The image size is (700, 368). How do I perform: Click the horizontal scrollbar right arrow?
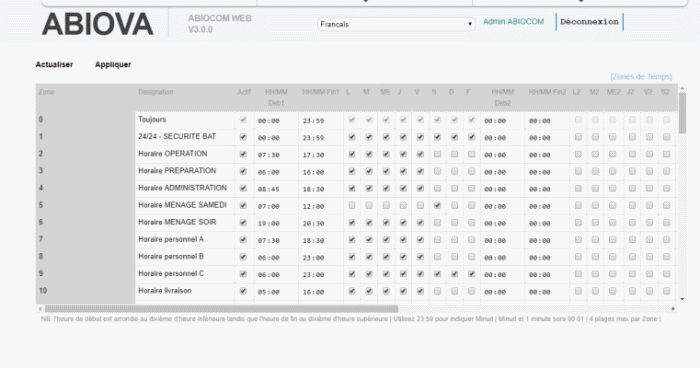coord(673,309)
